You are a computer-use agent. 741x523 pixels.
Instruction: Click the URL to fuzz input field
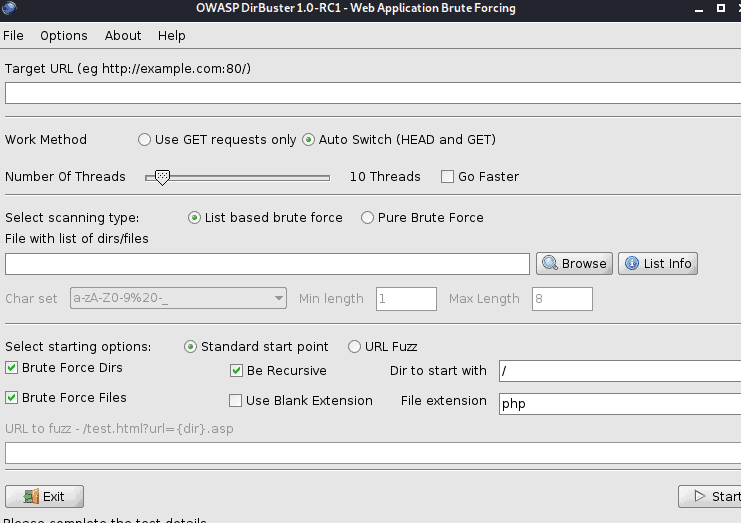click(x=373, y=453)
